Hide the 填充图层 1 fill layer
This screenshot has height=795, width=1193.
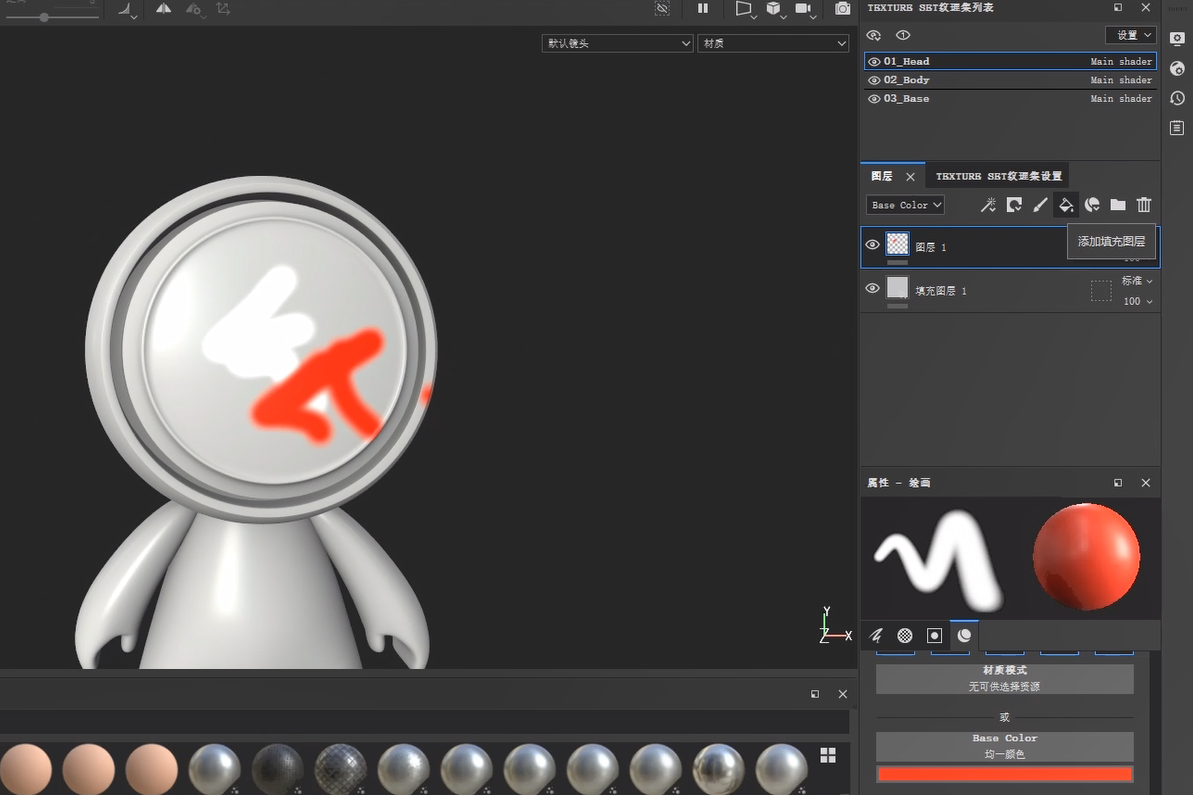[x=872, y=289]
